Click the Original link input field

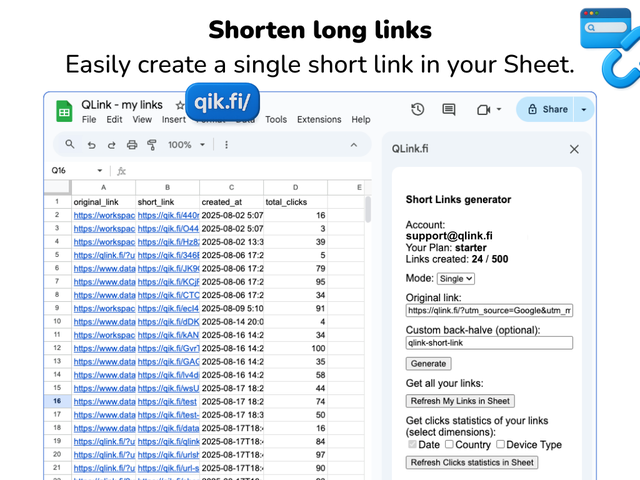tap(489, 311)
